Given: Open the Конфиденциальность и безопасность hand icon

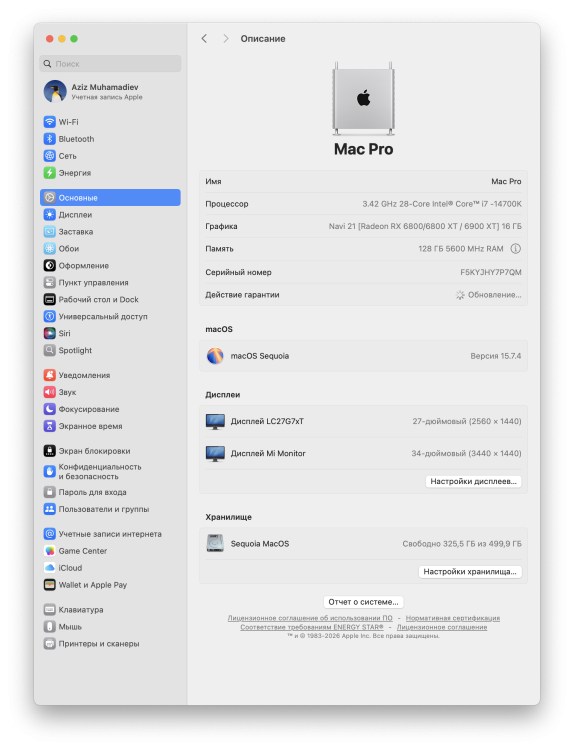Looking at the screenshot, I should (x=50, y=472).
